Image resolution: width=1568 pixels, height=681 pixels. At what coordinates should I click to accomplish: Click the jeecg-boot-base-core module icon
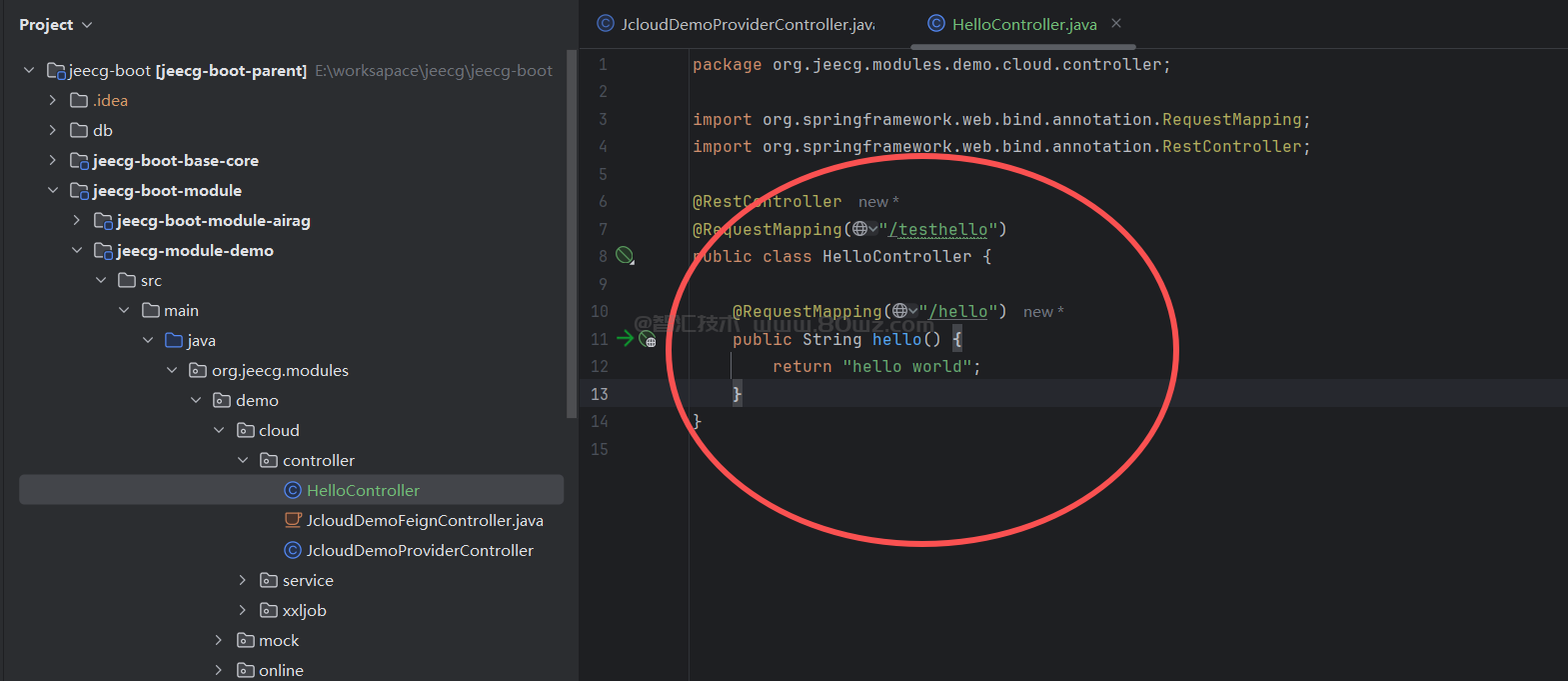(x=80, y=161)
